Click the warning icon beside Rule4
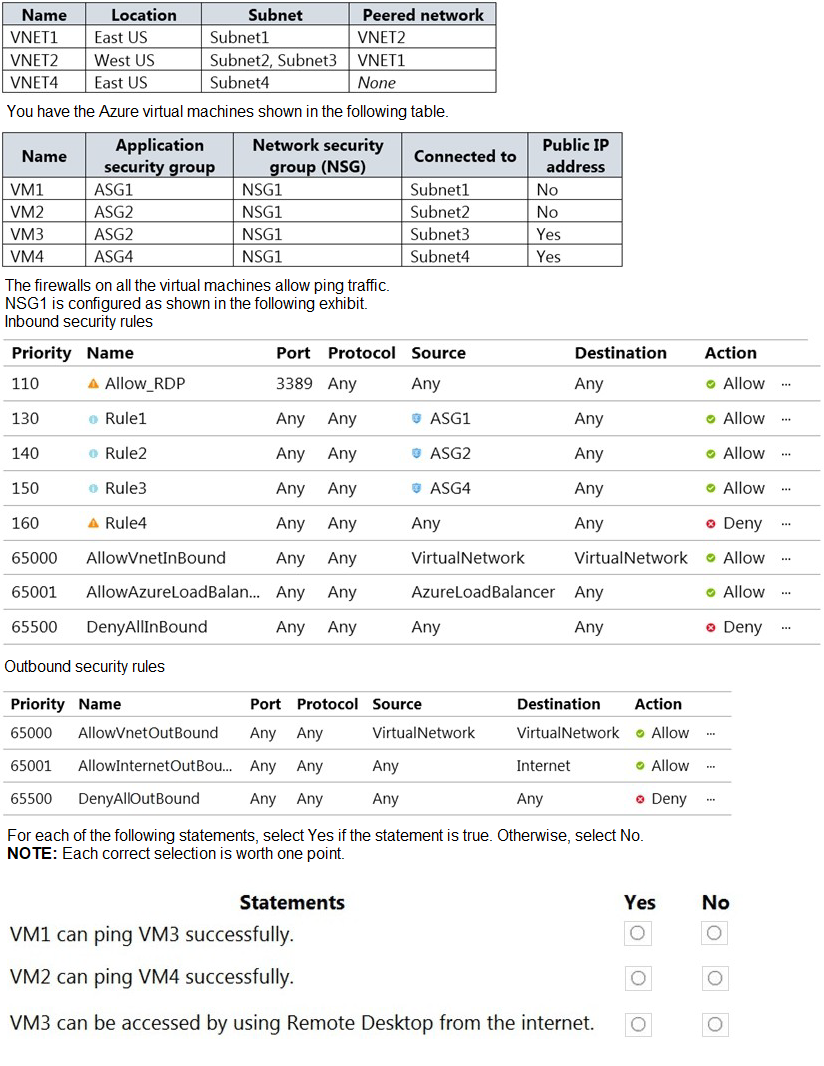Screen dimensions: 824x1066 tap(94, 523)
